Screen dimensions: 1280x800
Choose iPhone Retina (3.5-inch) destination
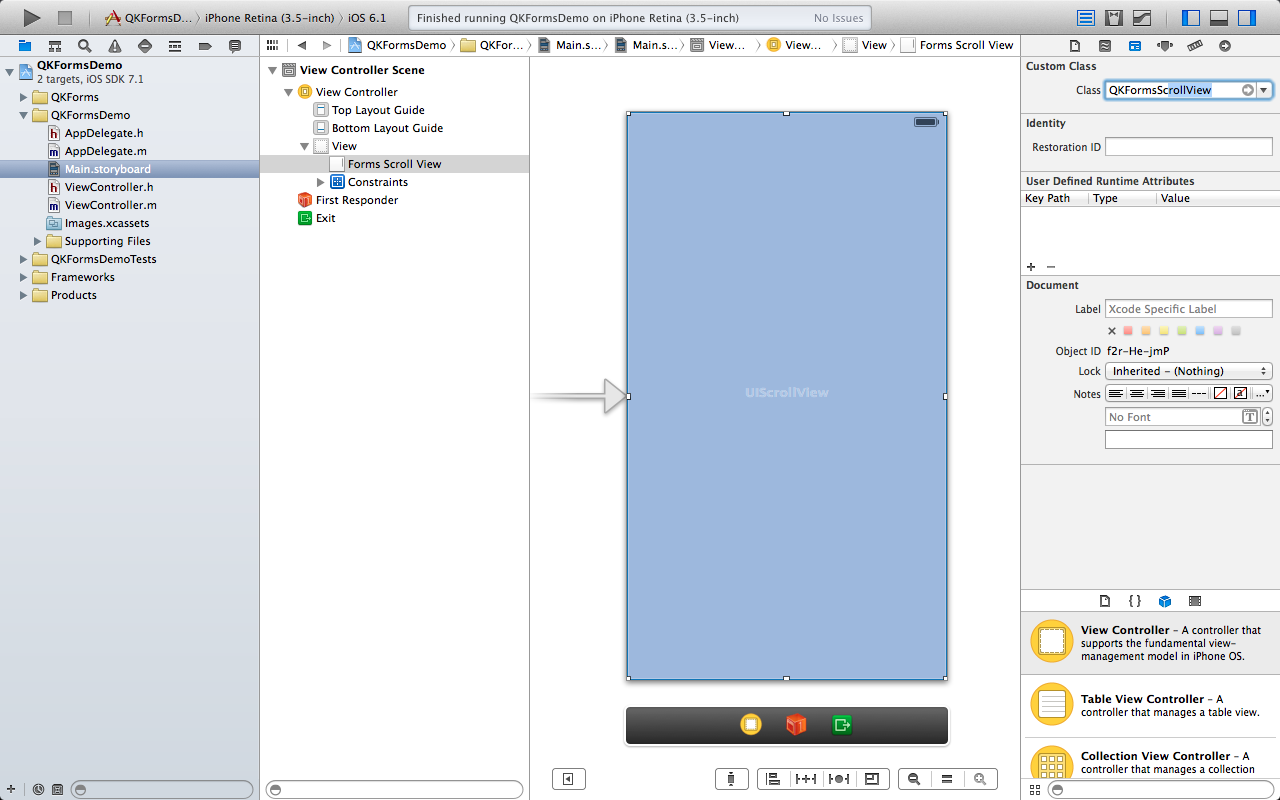click(x=269, y=18)
